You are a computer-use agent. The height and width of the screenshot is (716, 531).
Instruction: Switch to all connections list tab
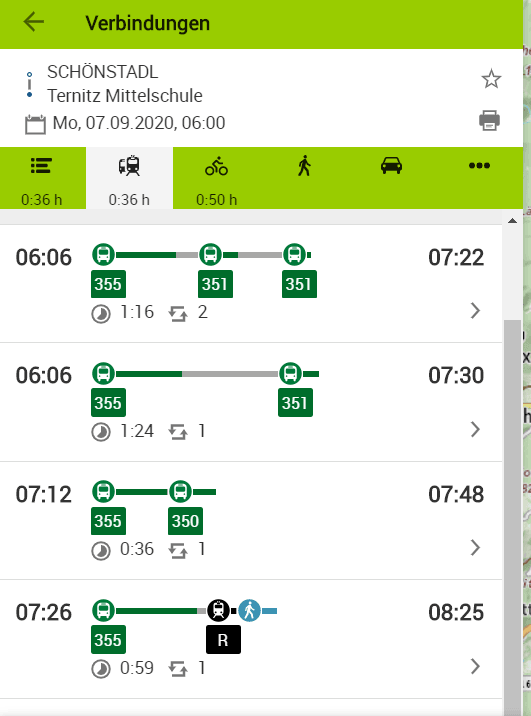click(42, 178)
